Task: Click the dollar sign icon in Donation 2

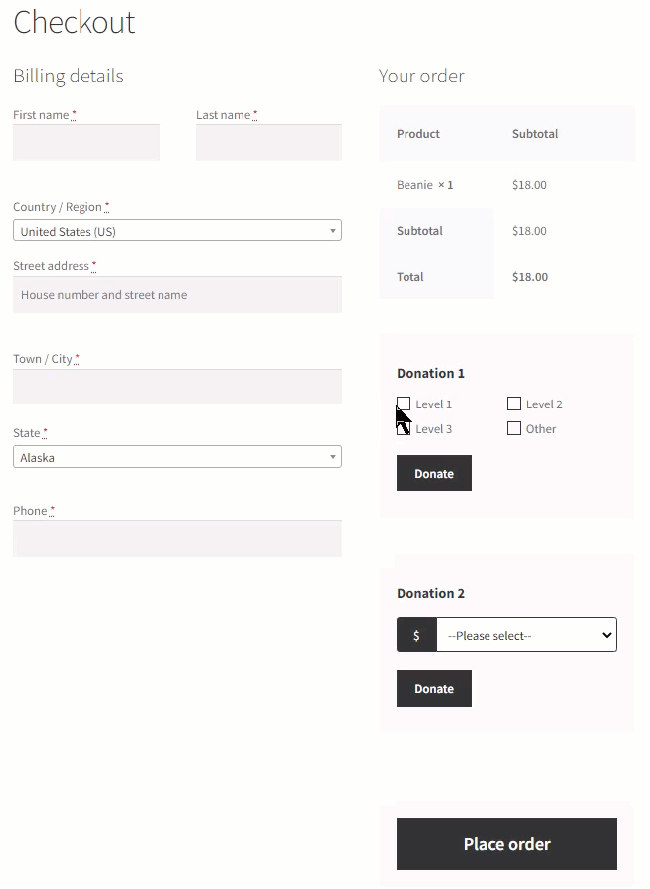Action: [416, 636]
